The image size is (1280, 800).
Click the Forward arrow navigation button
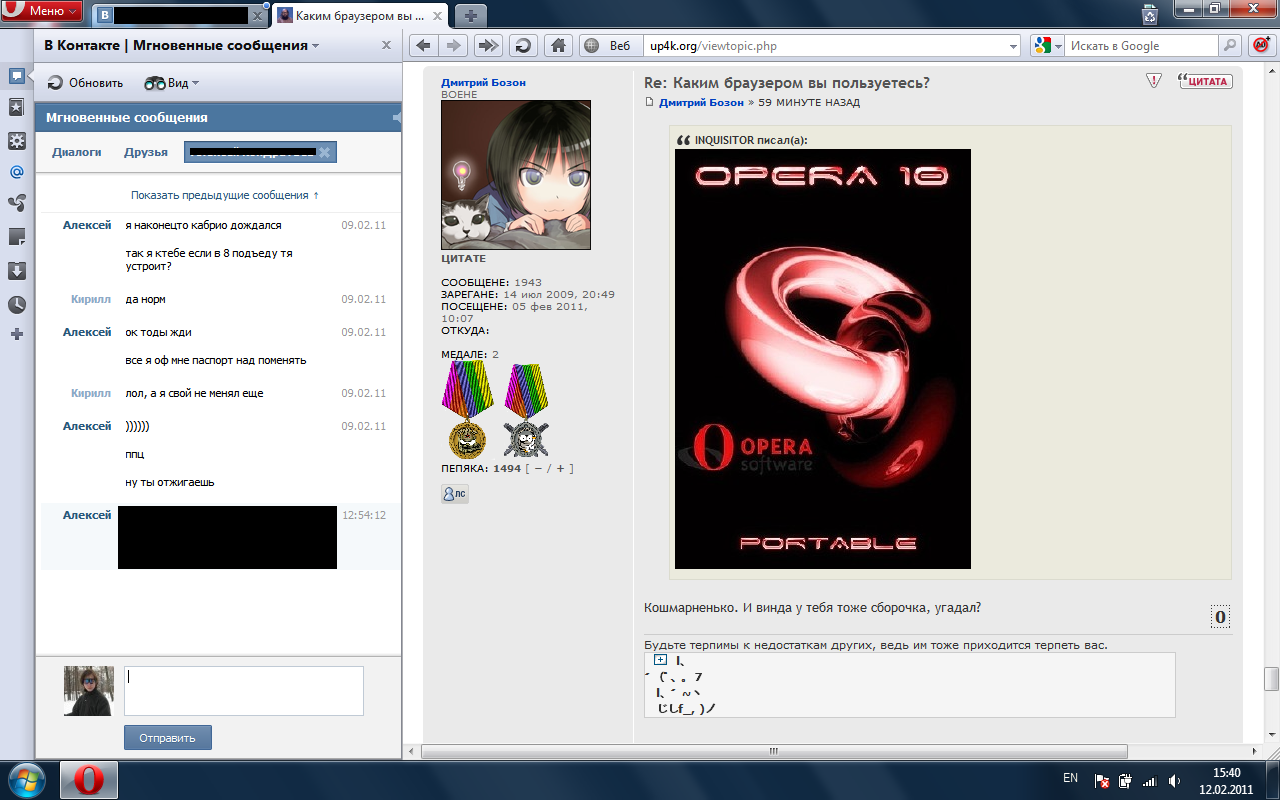454,45
